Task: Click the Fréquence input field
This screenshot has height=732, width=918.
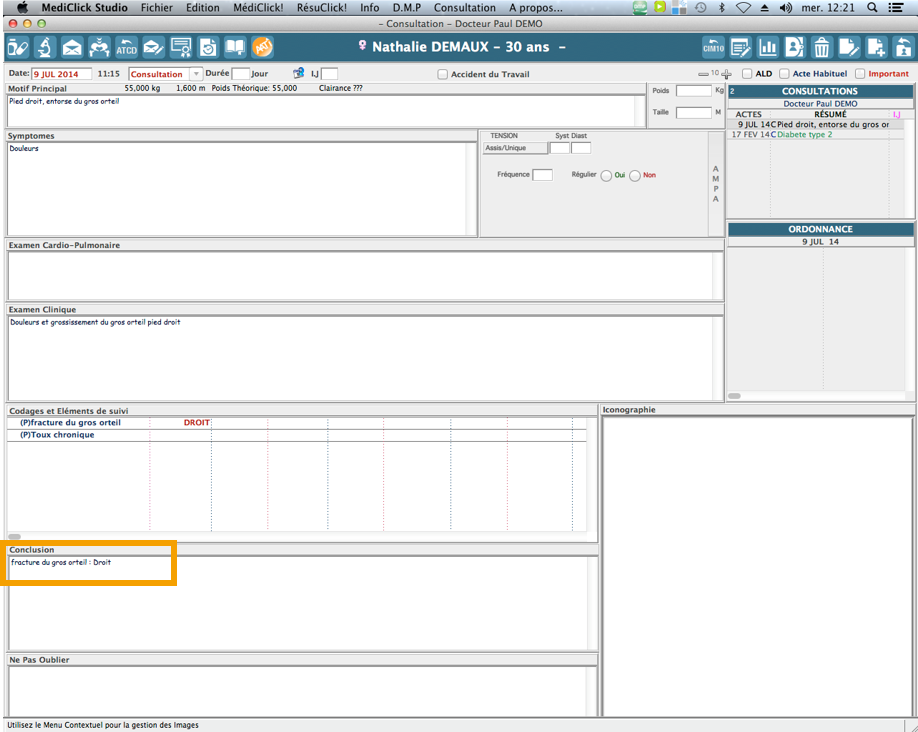Action: 542,175
